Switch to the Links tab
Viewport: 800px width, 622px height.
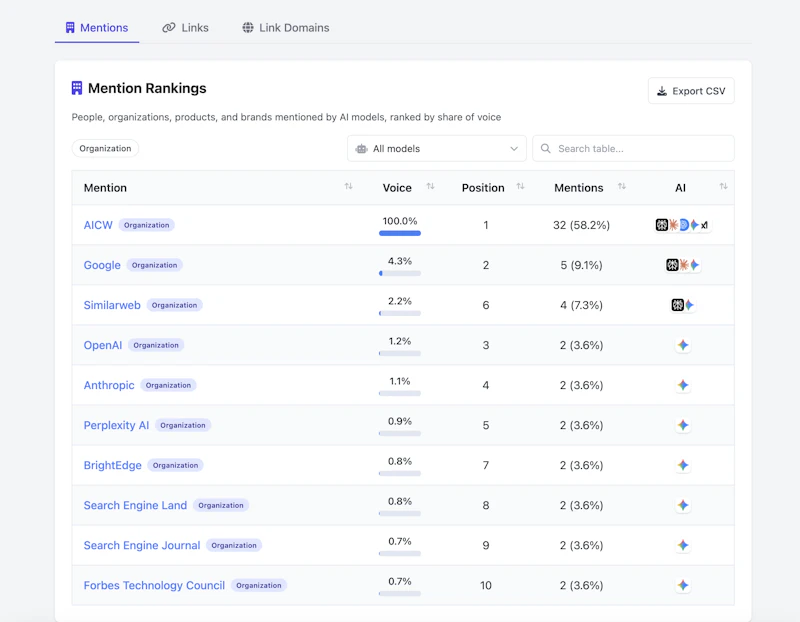pyautogui.click(x=185, y=28)
